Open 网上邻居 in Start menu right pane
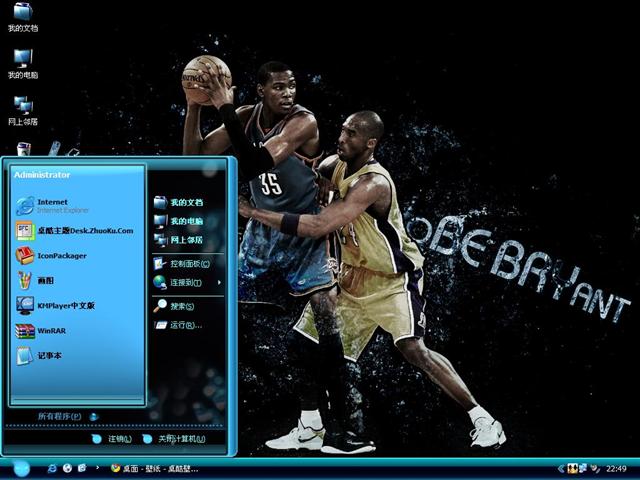640x480 pixels. point(179,240)
